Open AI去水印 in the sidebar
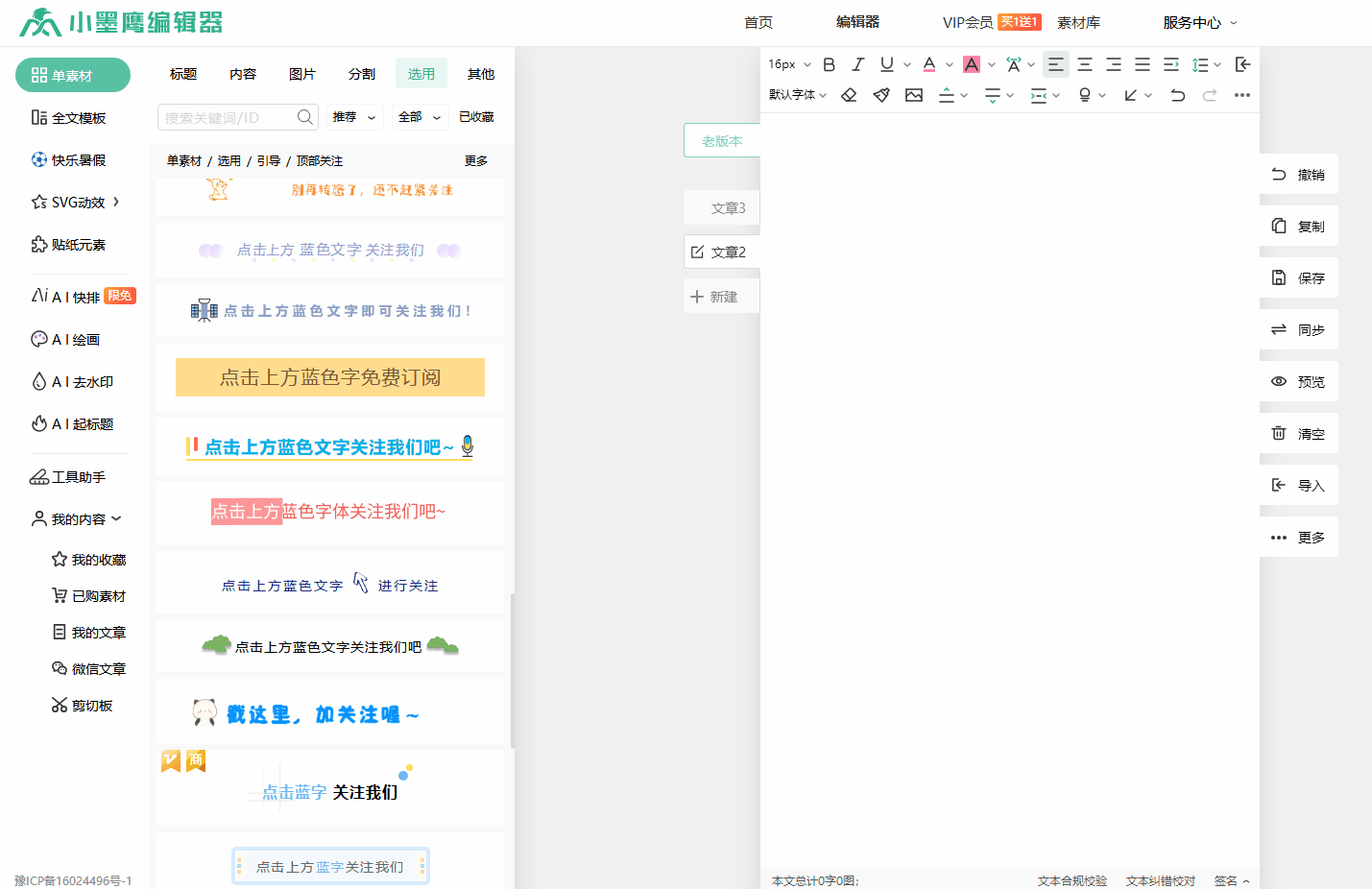The image size is (1372, 889). click(x=73, y=382)
